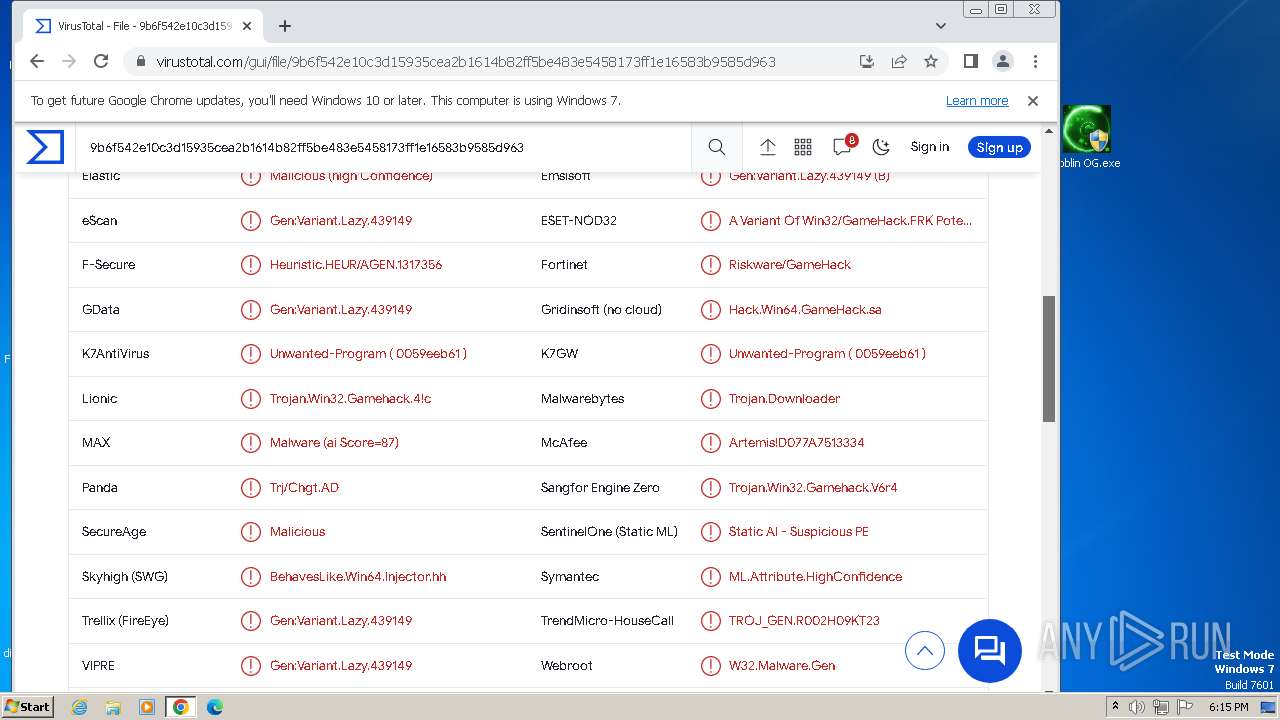This screenshot has height=720, width=1280.
Task: Click the upload file icon
Action: click(x=767, y=147)
